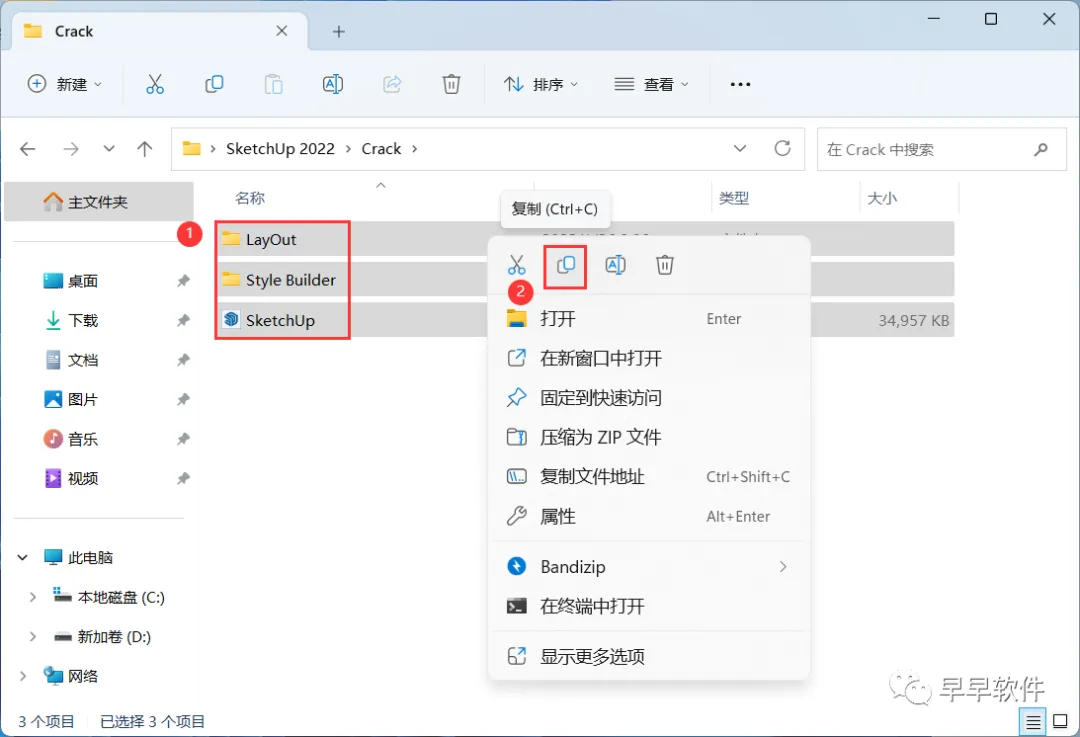This screenshot has width=1080, height=737.
Task: Click the pin icon next to 桌面
Action: click(183, 281)
